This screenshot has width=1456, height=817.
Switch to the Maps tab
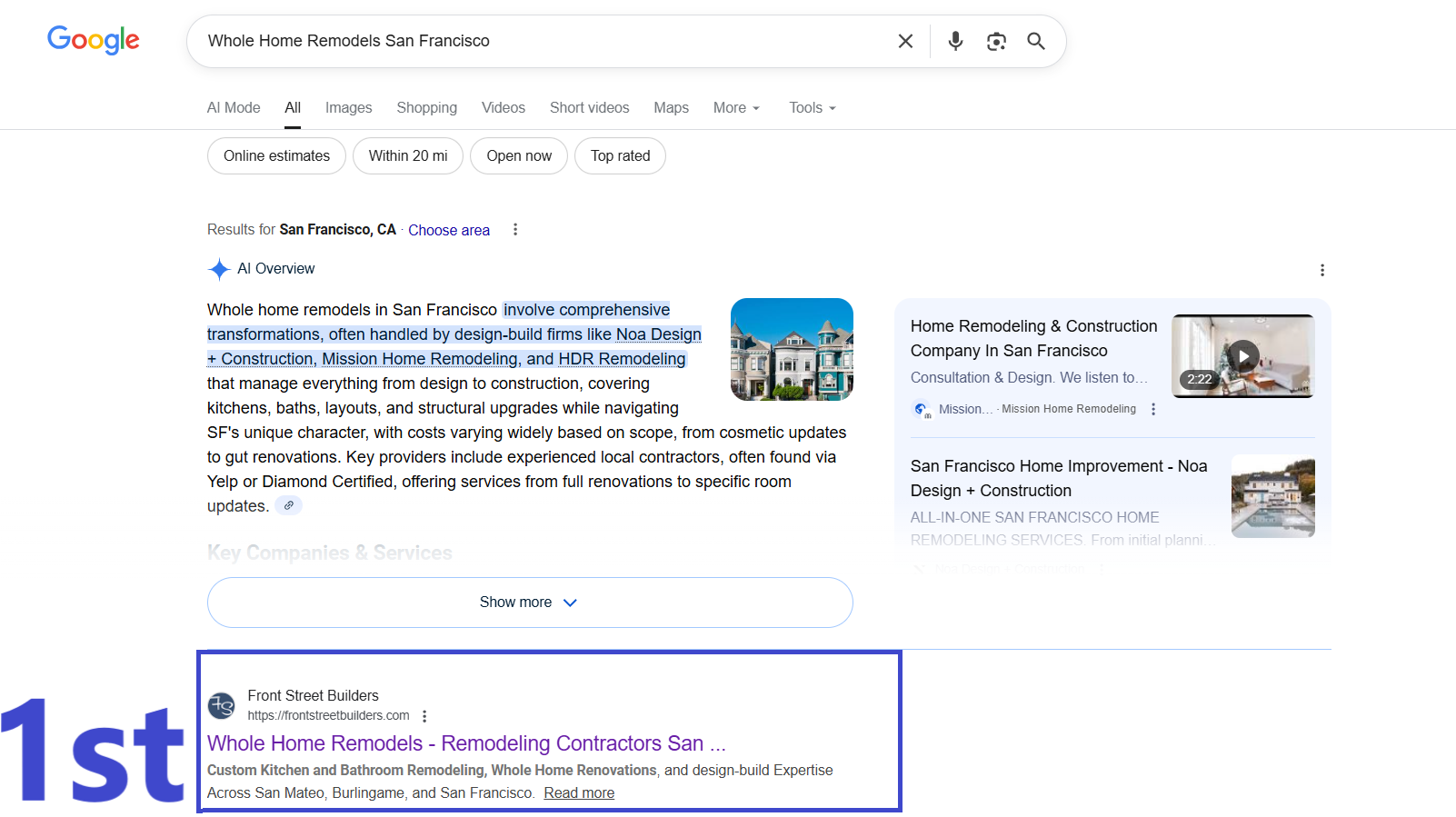(x=671, y=108)
